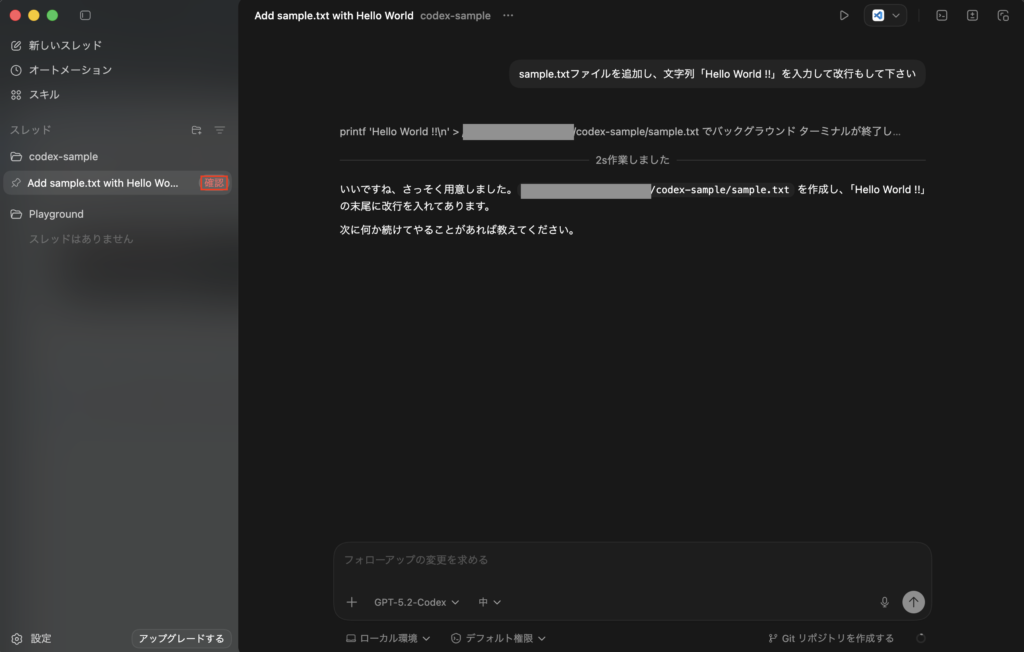This screenshot has height=652, width=1024.
Task: Open the terminal panel icon
Action: tap(941, 15)
